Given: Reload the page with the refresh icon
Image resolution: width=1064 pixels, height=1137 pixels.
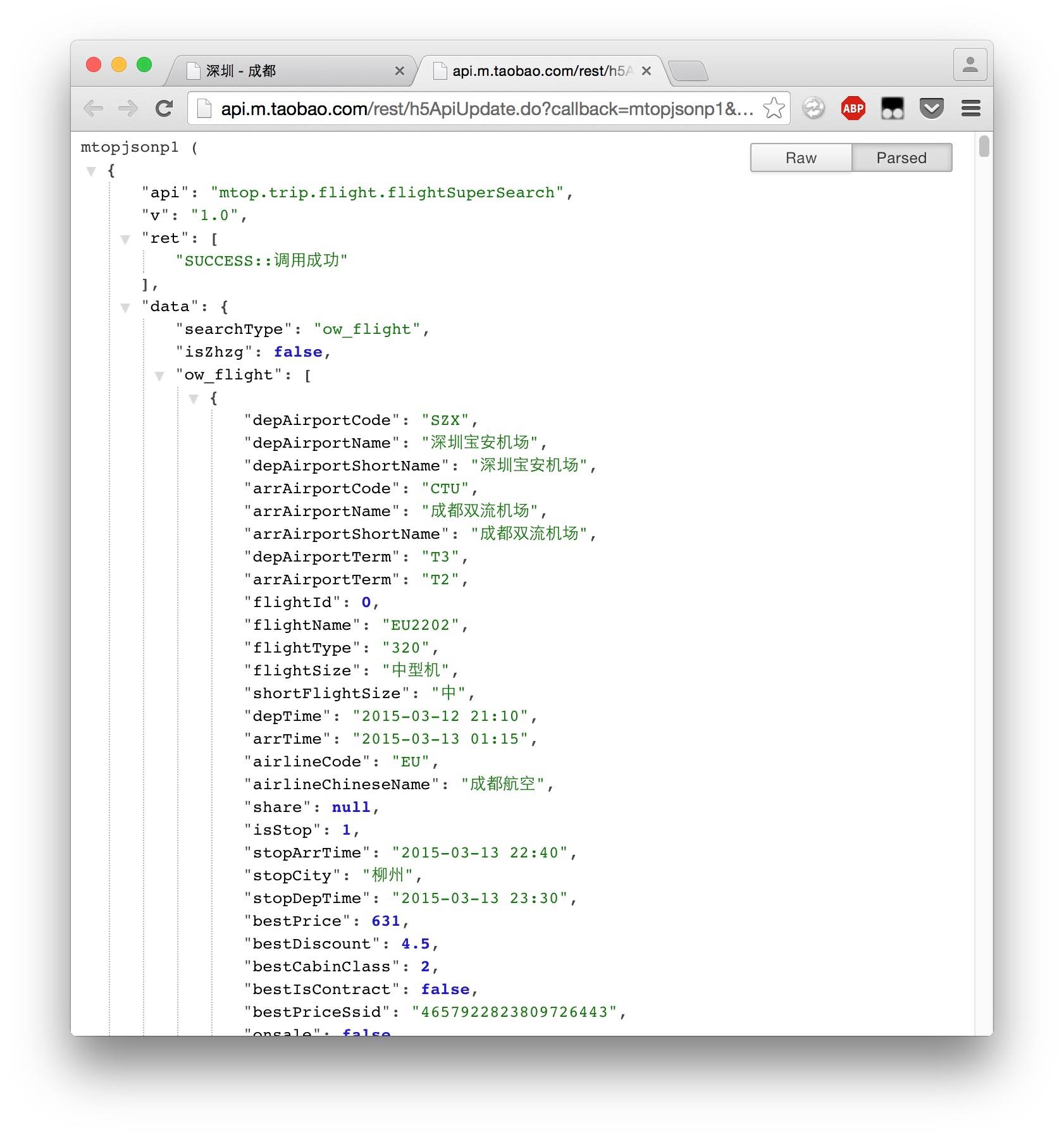Looking at the screenshot, I should 164,109.
